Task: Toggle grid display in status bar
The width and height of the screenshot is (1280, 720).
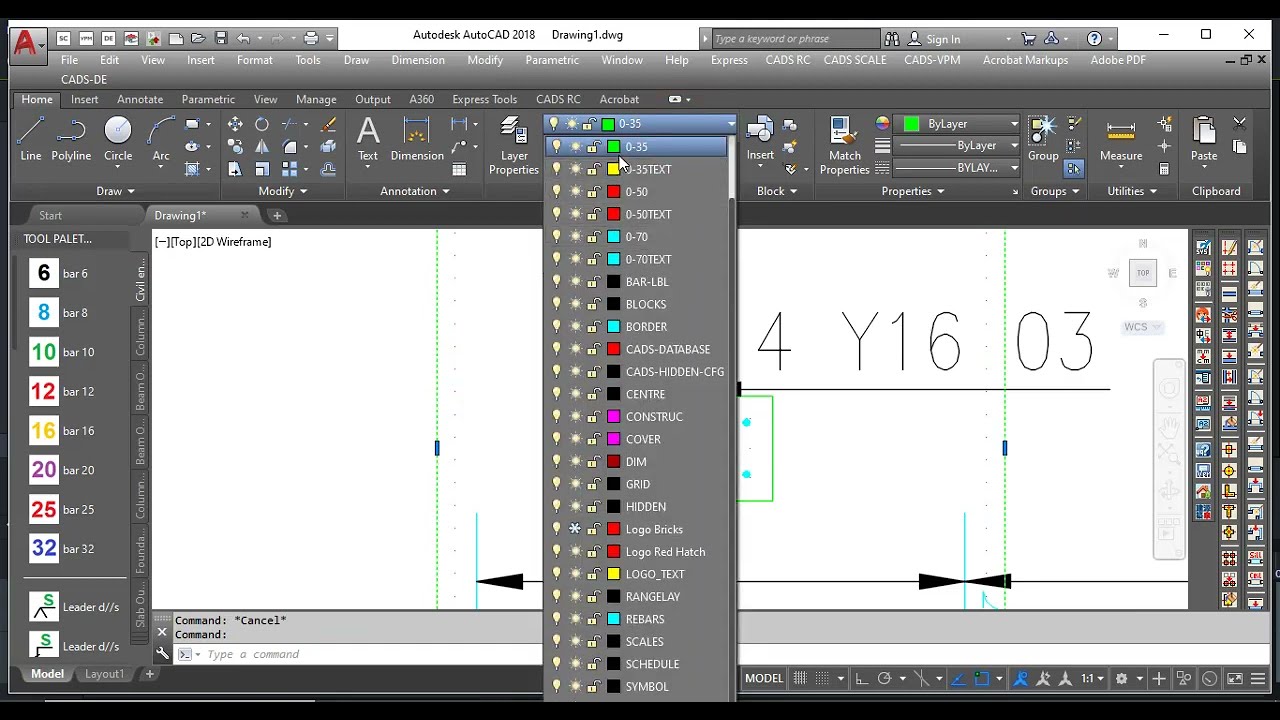Action: (x=800, y=679)
